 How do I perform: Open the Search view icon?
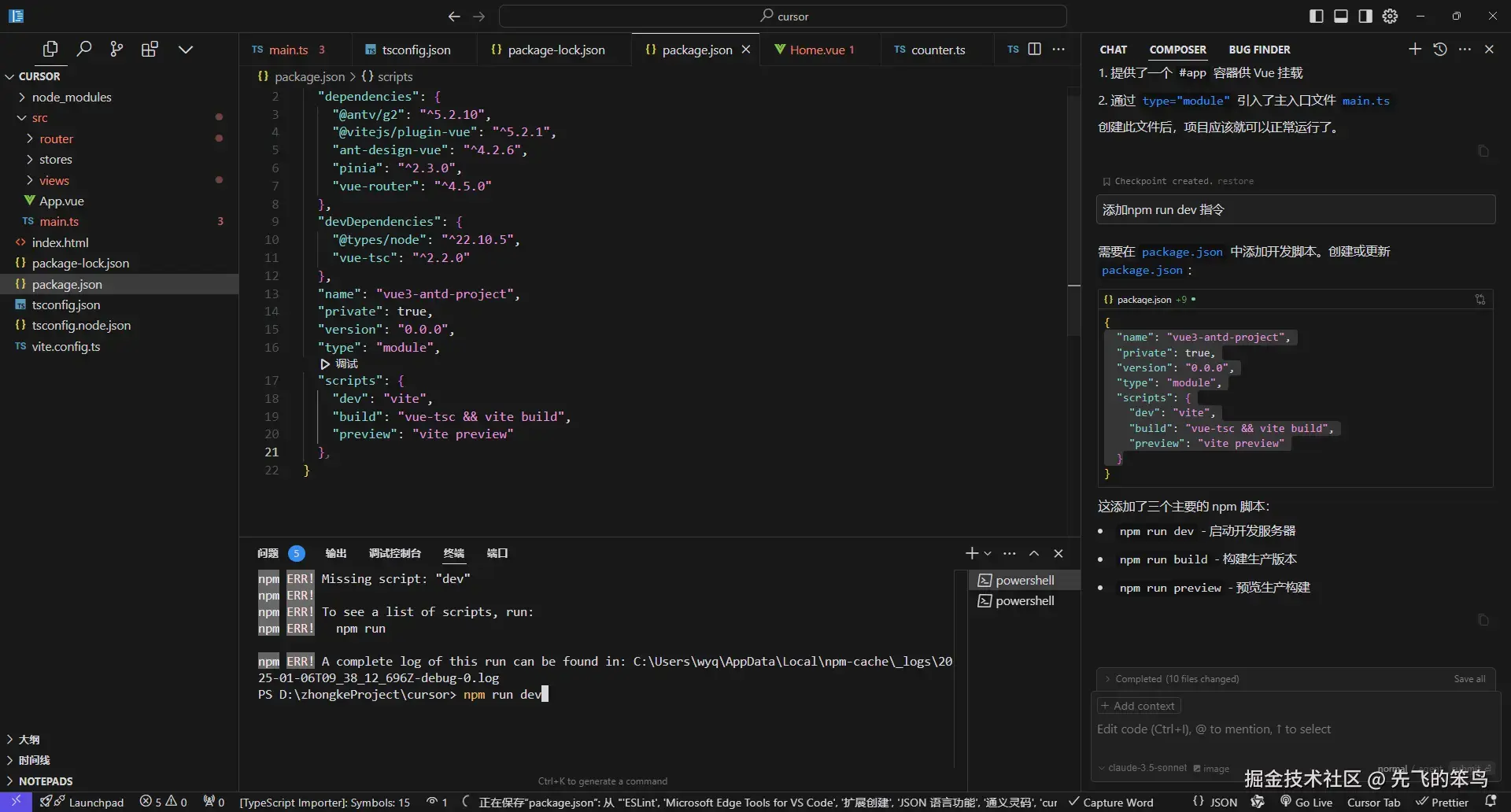click(x=83, y=49)
